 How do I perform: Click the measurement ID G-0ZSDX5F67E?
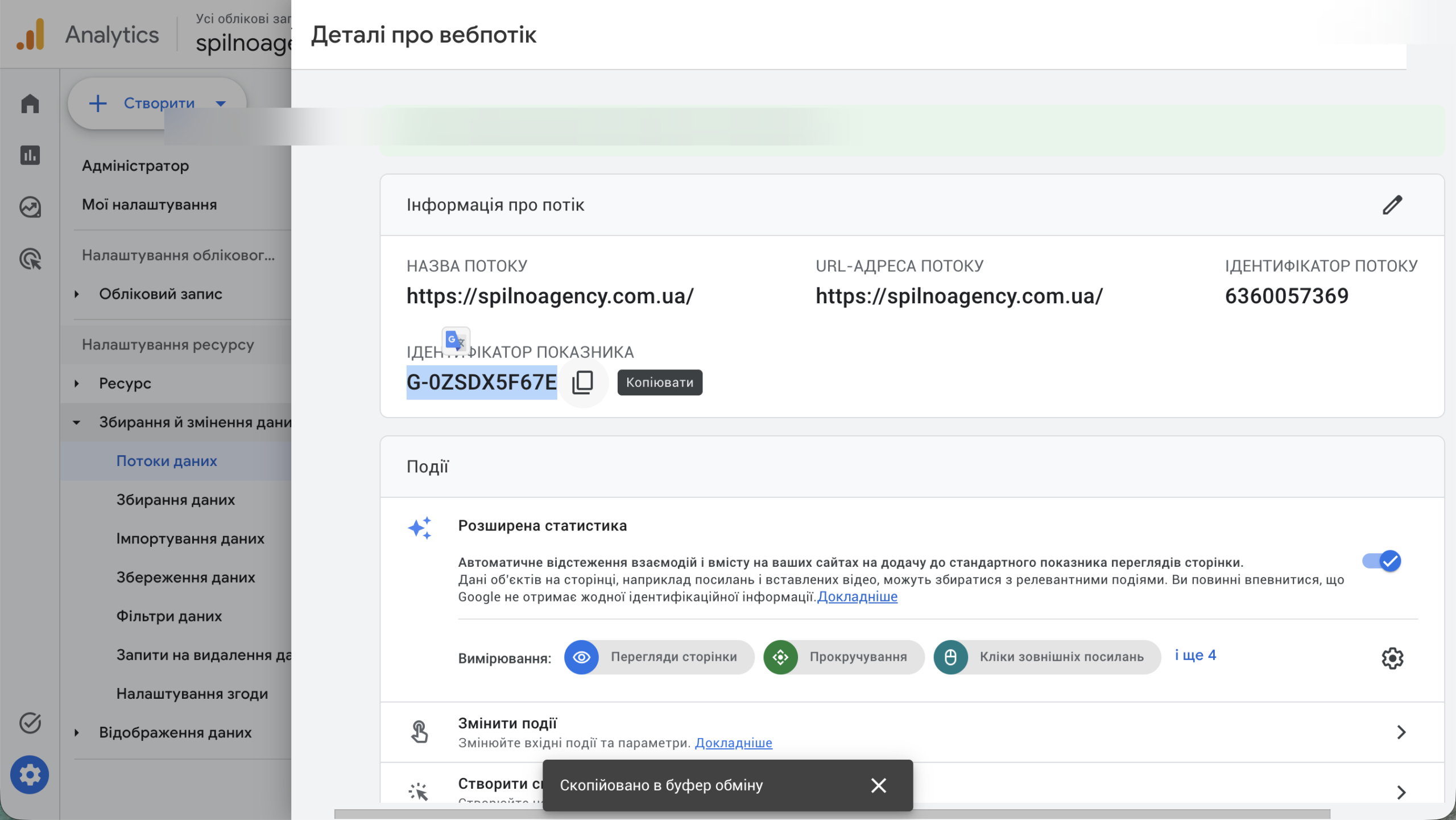click(x=481, y=382)
